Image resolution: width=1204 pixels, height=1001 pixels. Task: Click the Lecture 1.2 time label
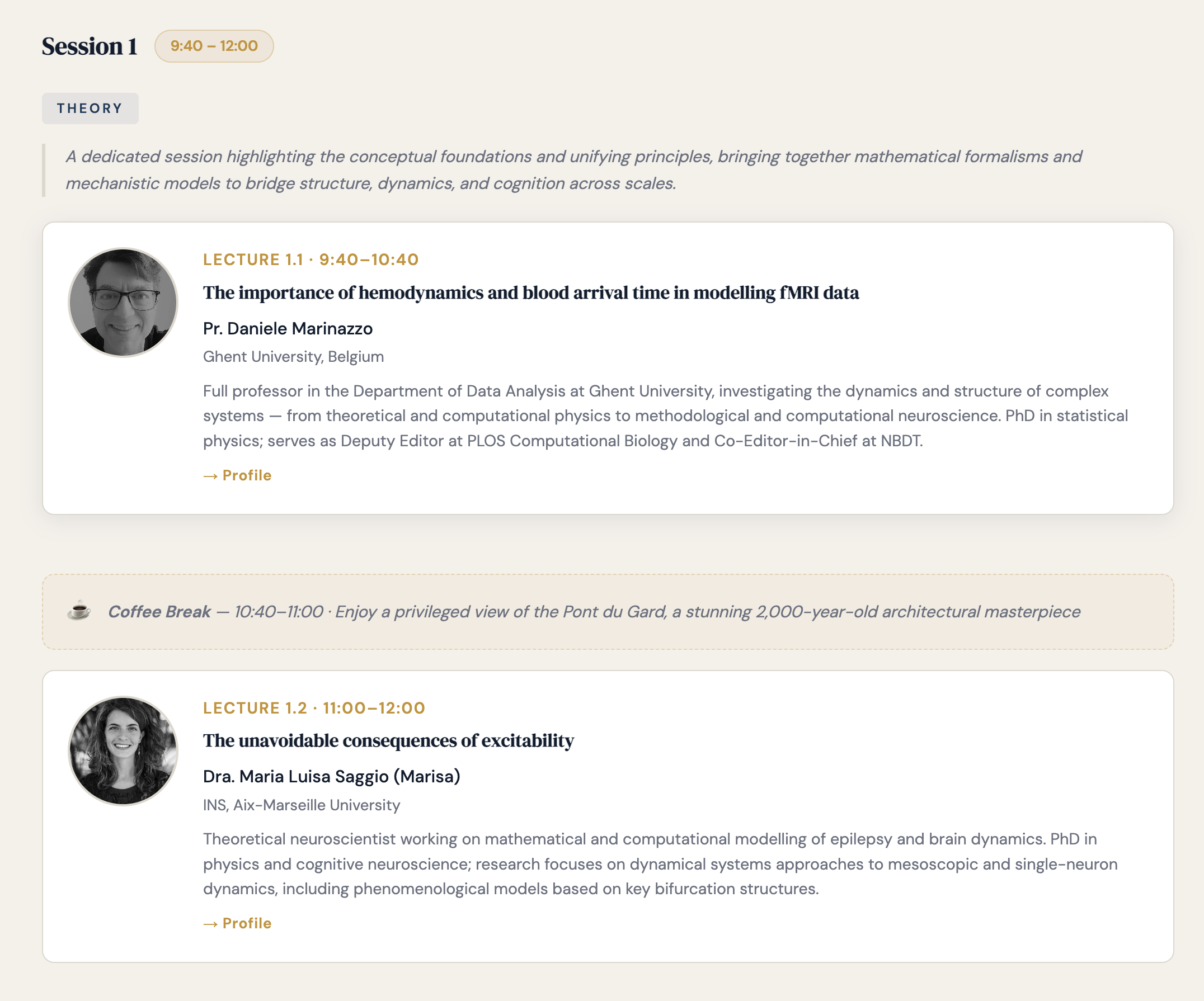pos(314,707)
